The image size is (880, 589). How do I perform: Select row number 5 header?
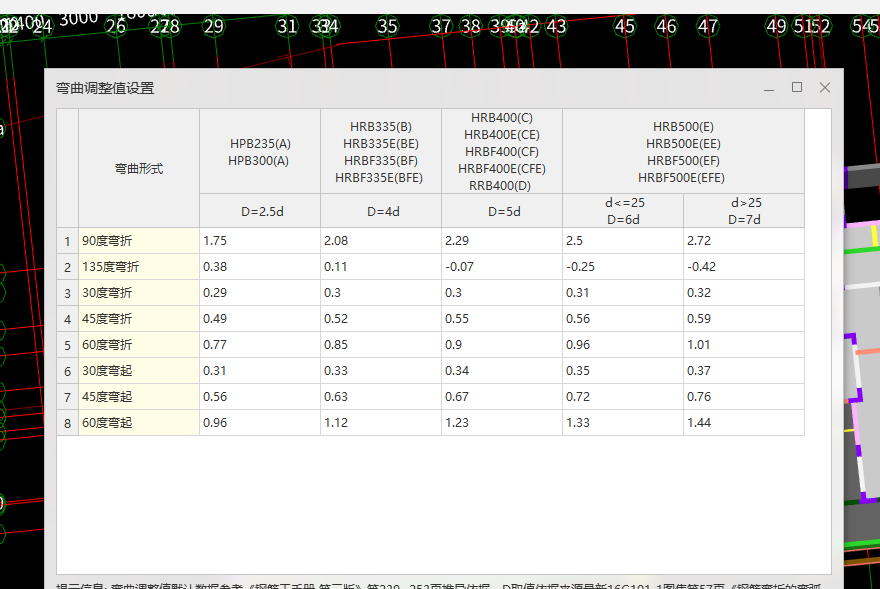pos(67,345)
